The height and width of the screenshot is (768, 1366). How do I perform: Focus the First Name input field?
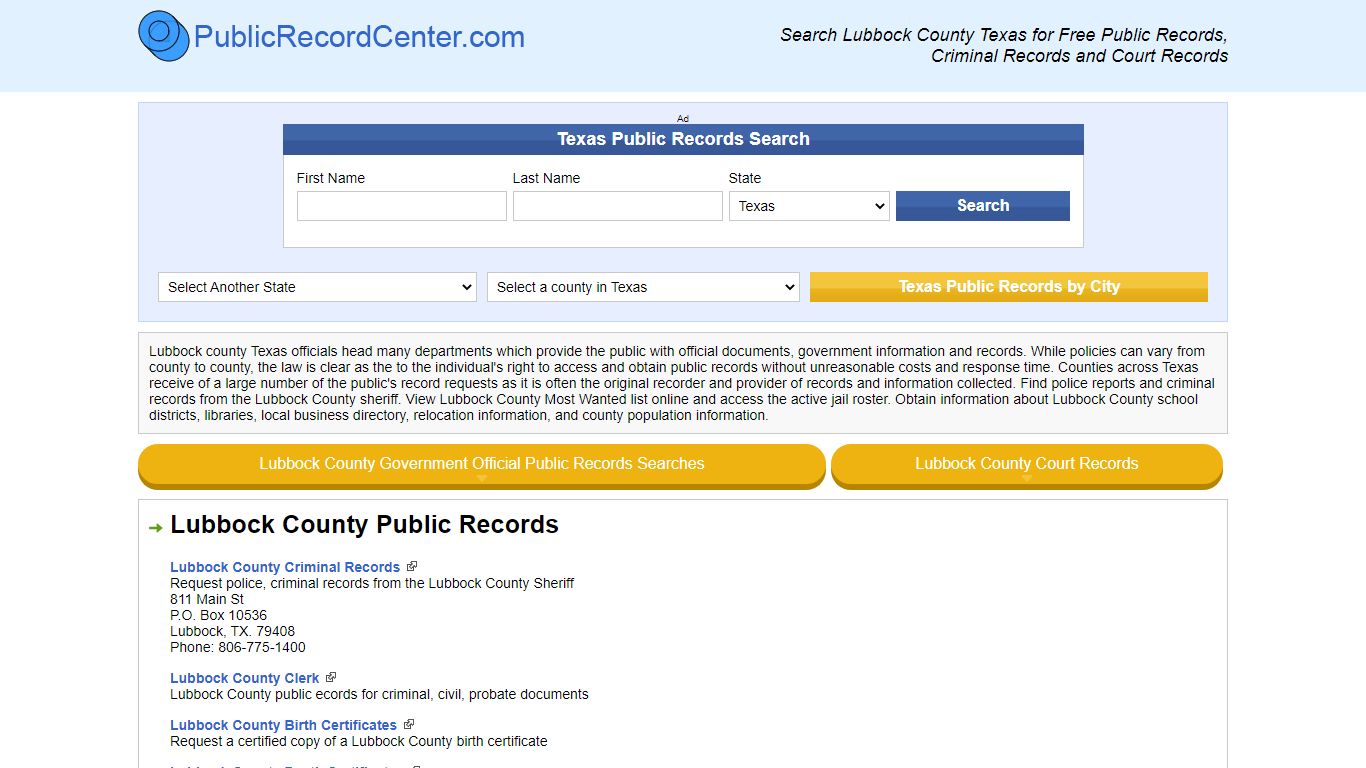click(402, 206)
